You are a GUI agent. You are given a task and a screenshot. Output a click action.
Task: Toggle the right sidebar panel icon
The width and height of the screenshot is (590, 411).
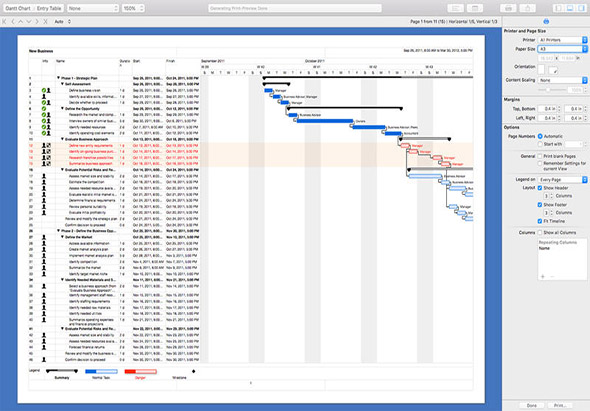(581, 8)
